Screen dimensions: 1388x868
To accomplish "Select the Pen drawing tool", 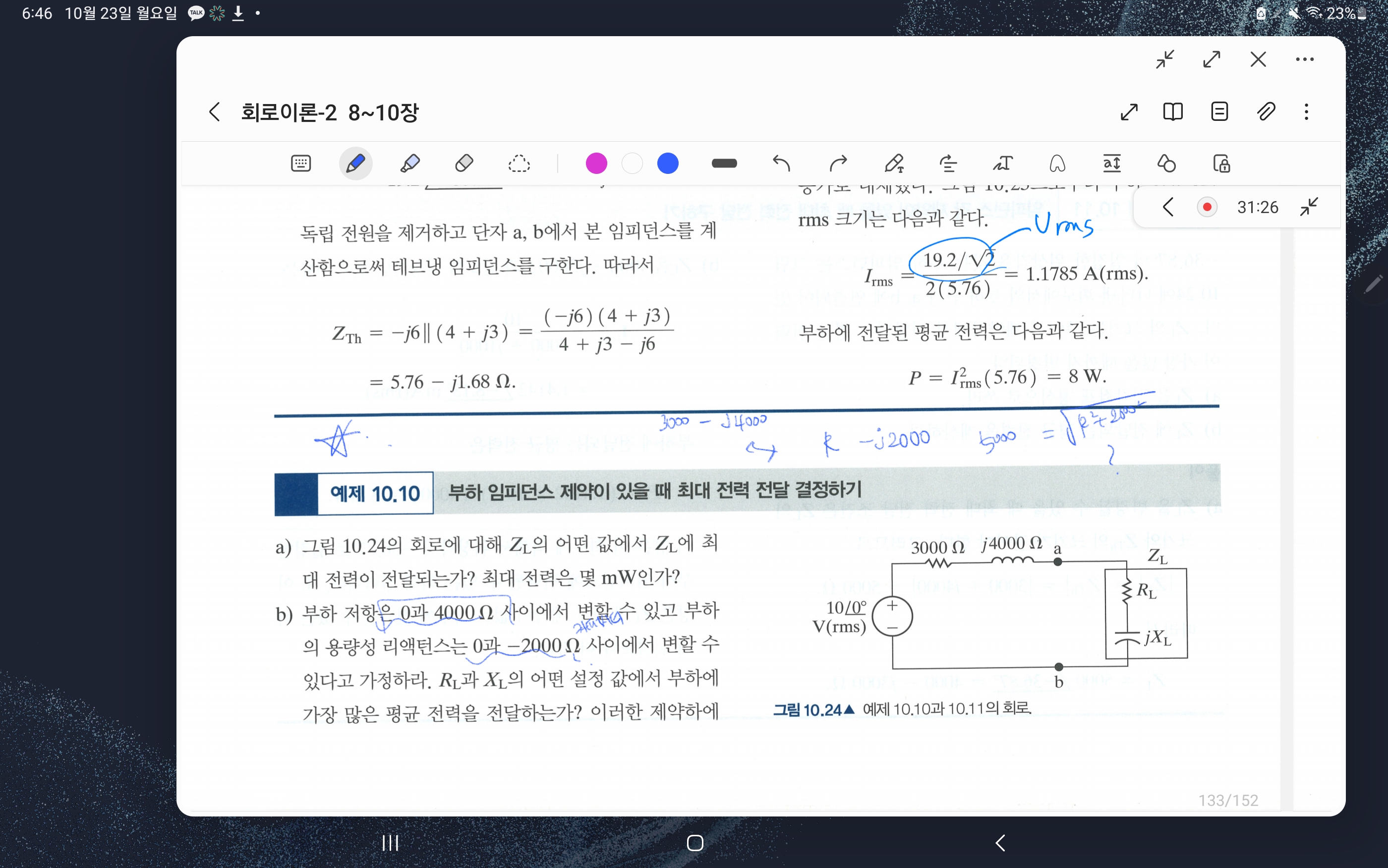I will coord(355,163).
